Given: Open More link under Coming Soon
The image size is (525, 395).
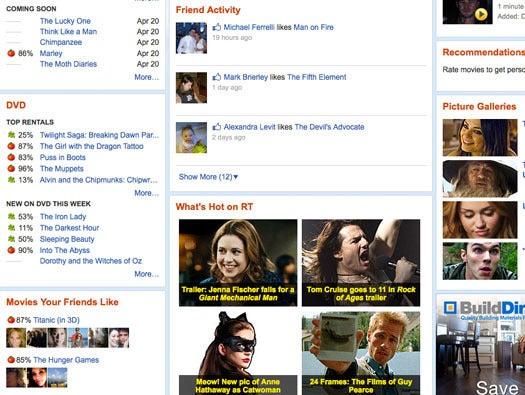Looking at the screenshot, I should point(147,77).
